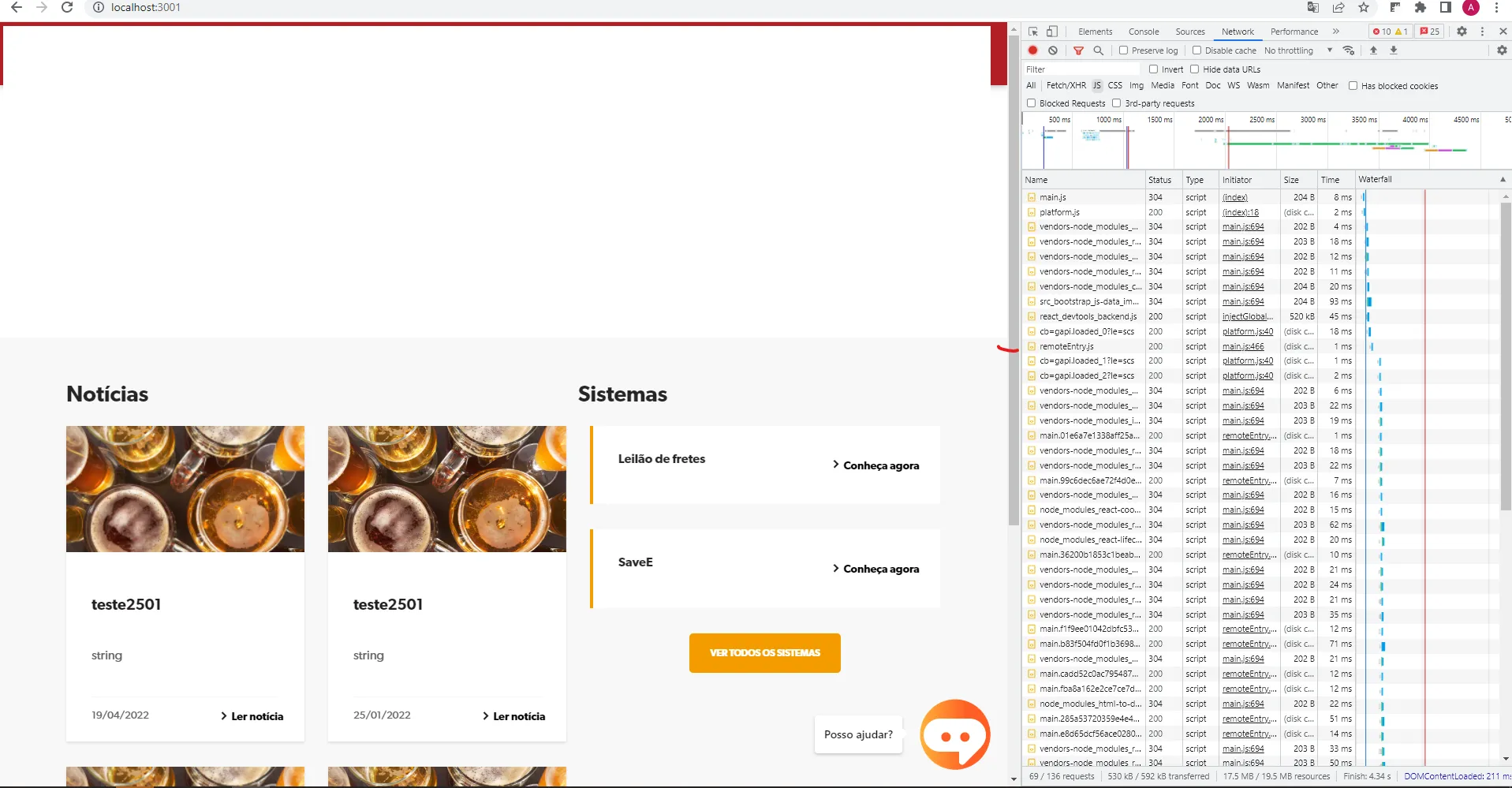Open the first news card beer image
The height and width of the screenshot is (788, 1512).
(x=185, y=489)
